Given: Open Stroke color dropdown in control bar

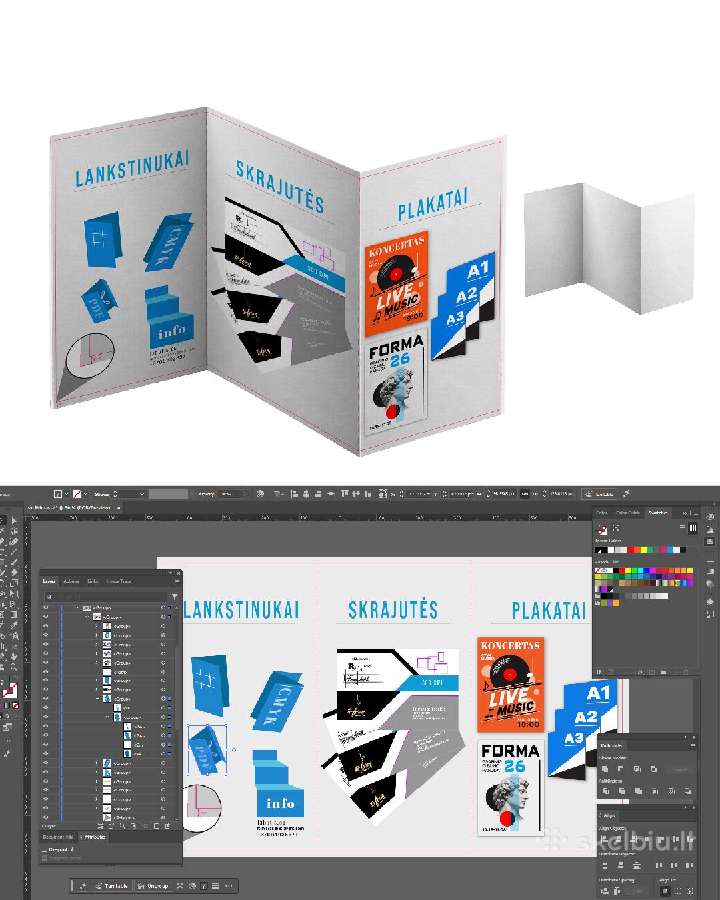Looking at the screenshot, I should 85,494.
